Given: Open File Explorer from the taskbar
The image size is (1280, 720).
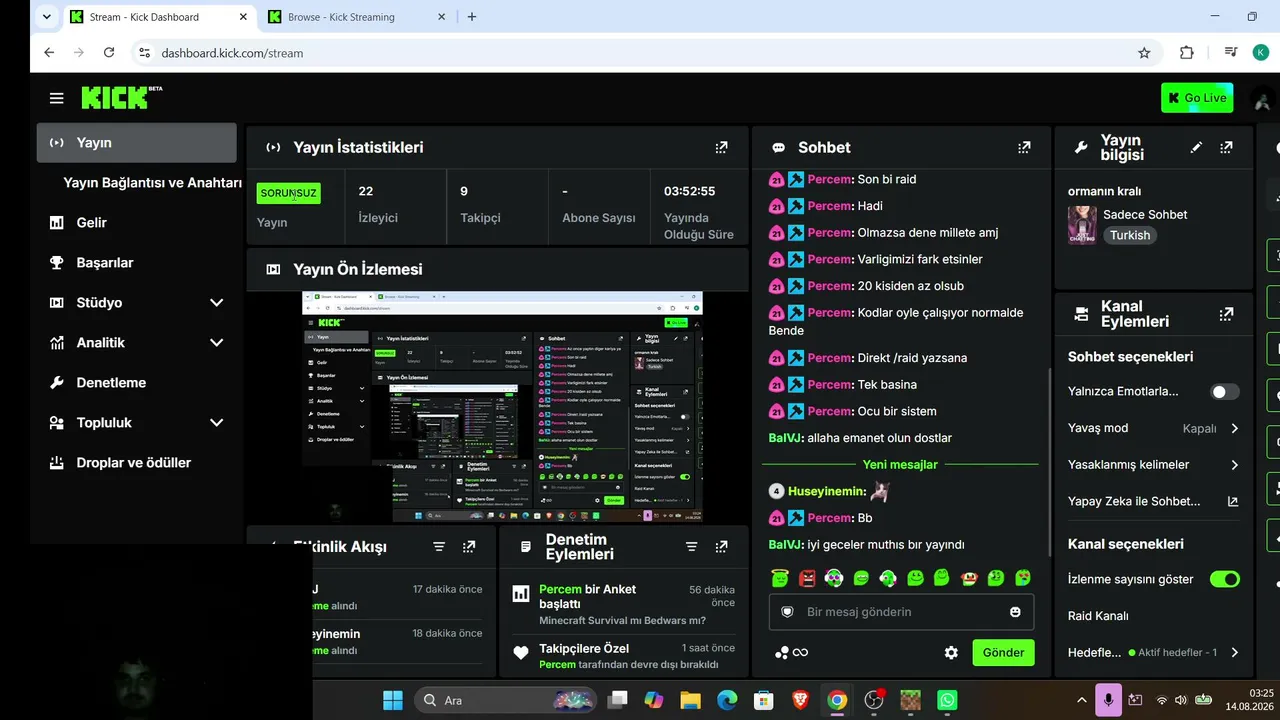Looking at the screenshot, I should tap(690, 700).
